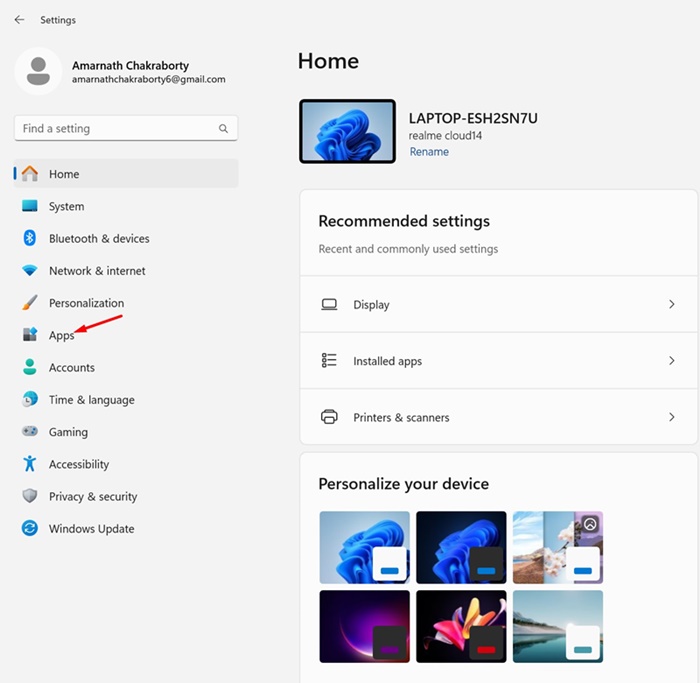Image resolution: width=700 pixels, height=683 pixels.
Task: Go to Accounts settings page
Action: 71,368
